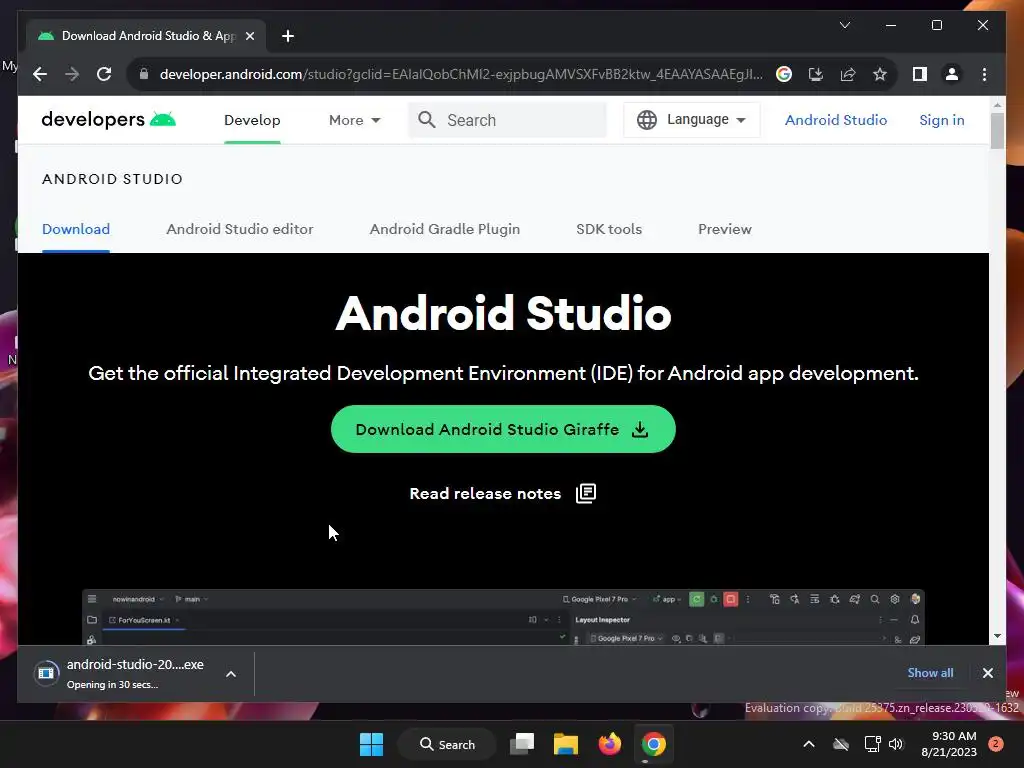1024x768 pixels.
Task: Open the Develop nav item
Action: click(x=252, y=120)
